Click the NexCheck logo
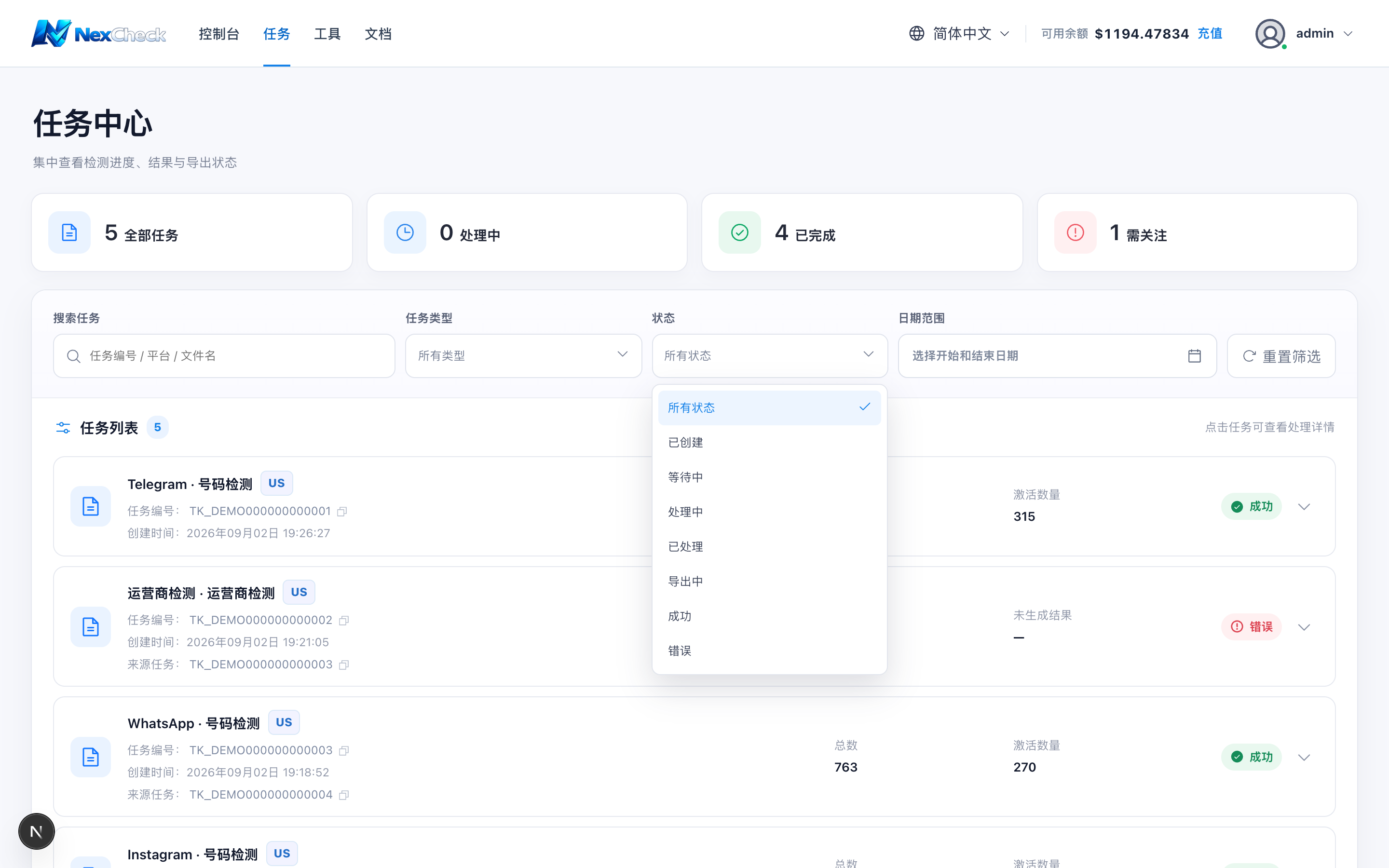Image resolution: width=1389 pixels, height=868 pixels. [x=99, y=33]
